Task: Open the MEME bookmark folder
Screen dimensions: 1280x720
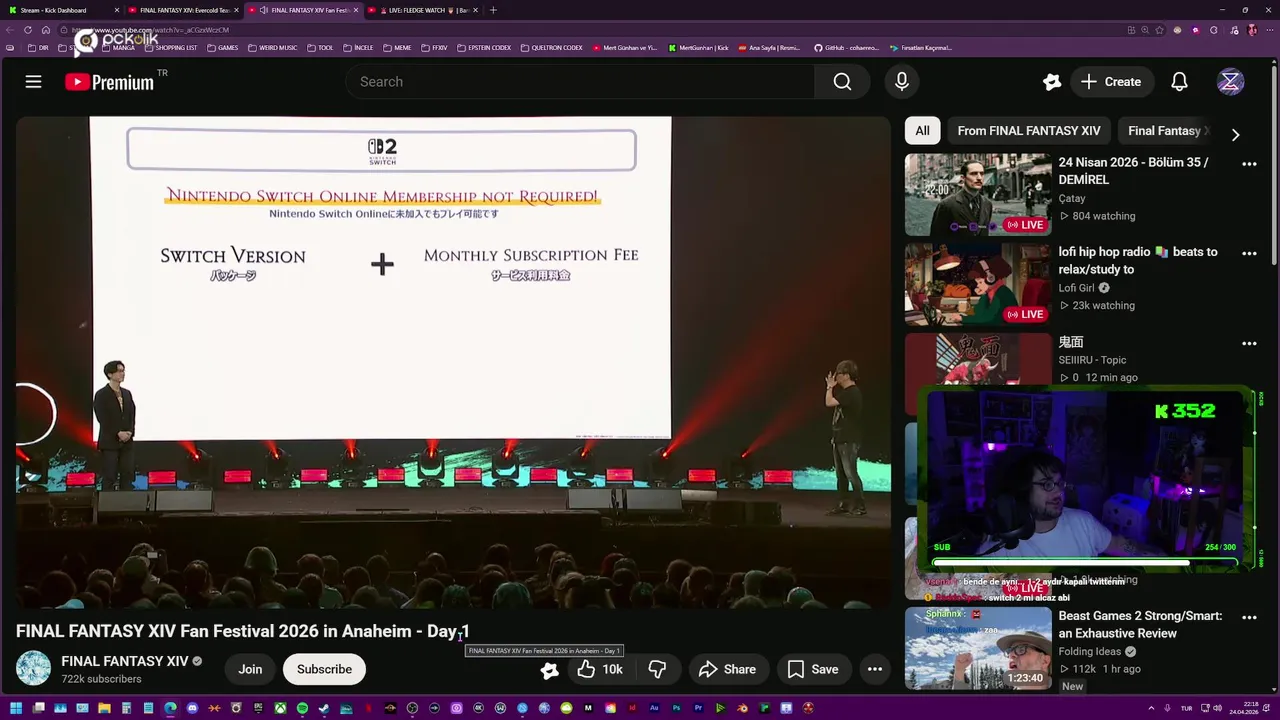Action: (397, 48)
